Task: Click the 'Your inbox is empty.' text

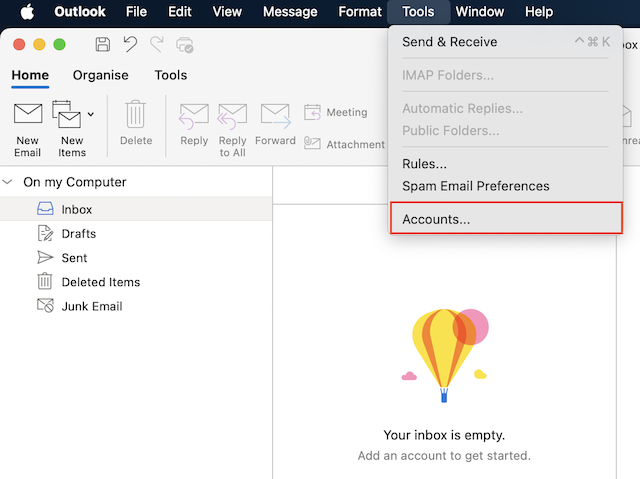Action: (x=444, y=435)
